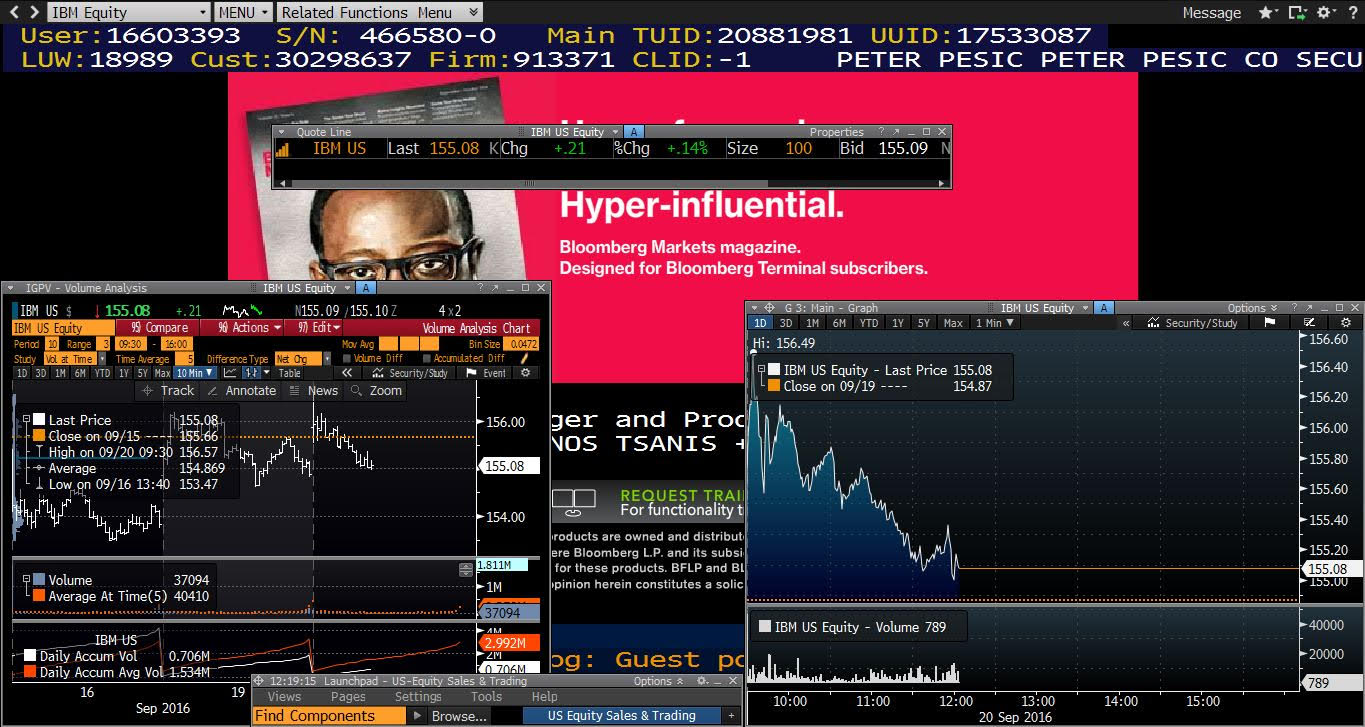This screenshot has height=727, width=1365.
Task: Open the Pages menu in Launchpad
Action: tap(348, 696)
